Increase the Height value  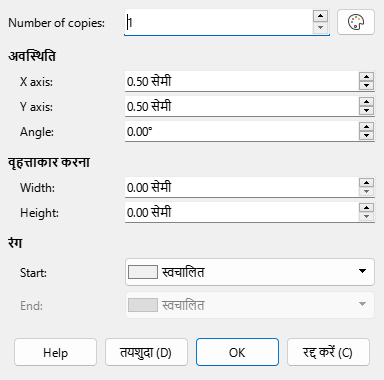(x=367, y=208)
